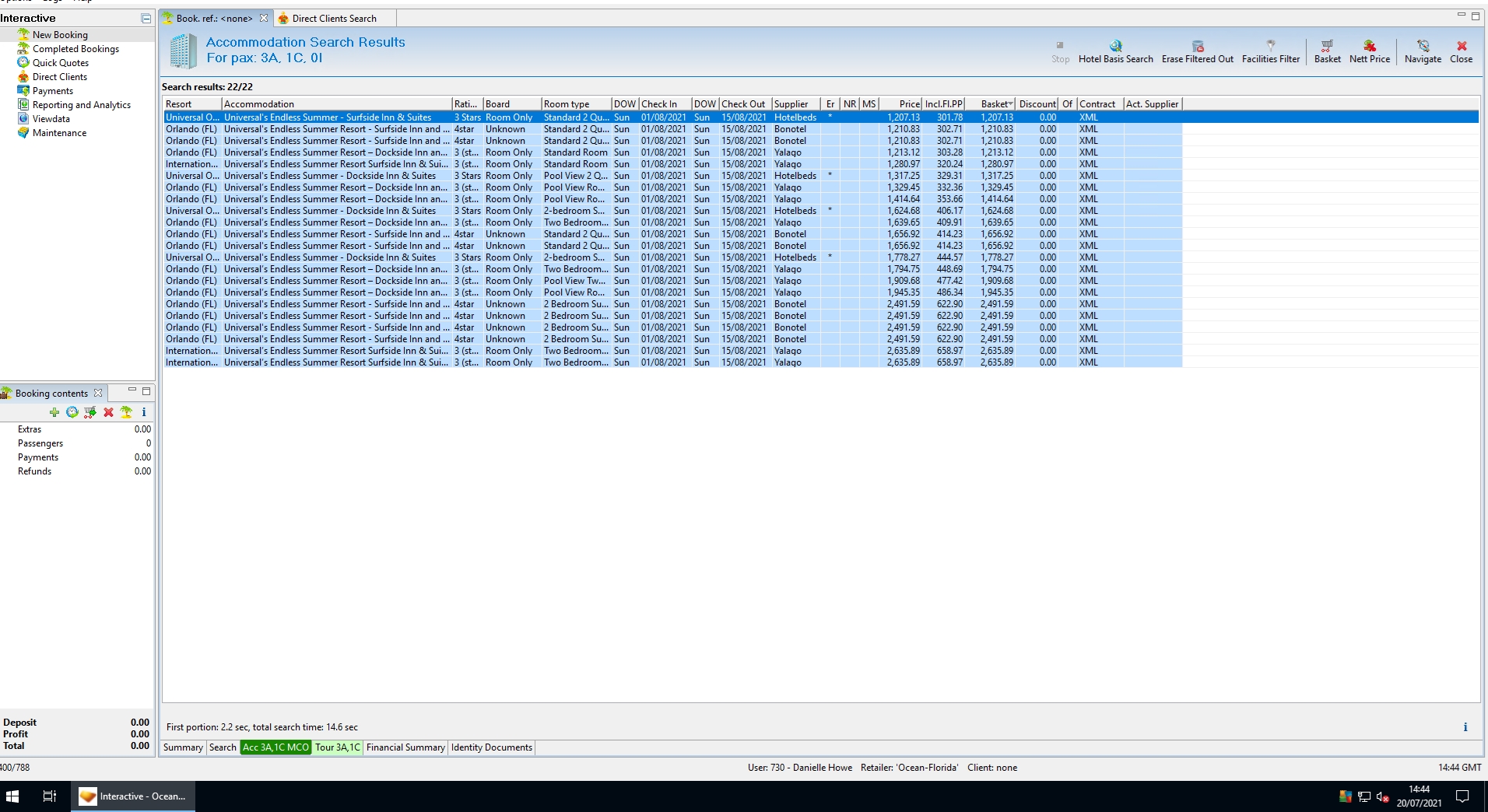Click the Navigate compass button
The image size is (1488, 812).
click(1423, 51)
